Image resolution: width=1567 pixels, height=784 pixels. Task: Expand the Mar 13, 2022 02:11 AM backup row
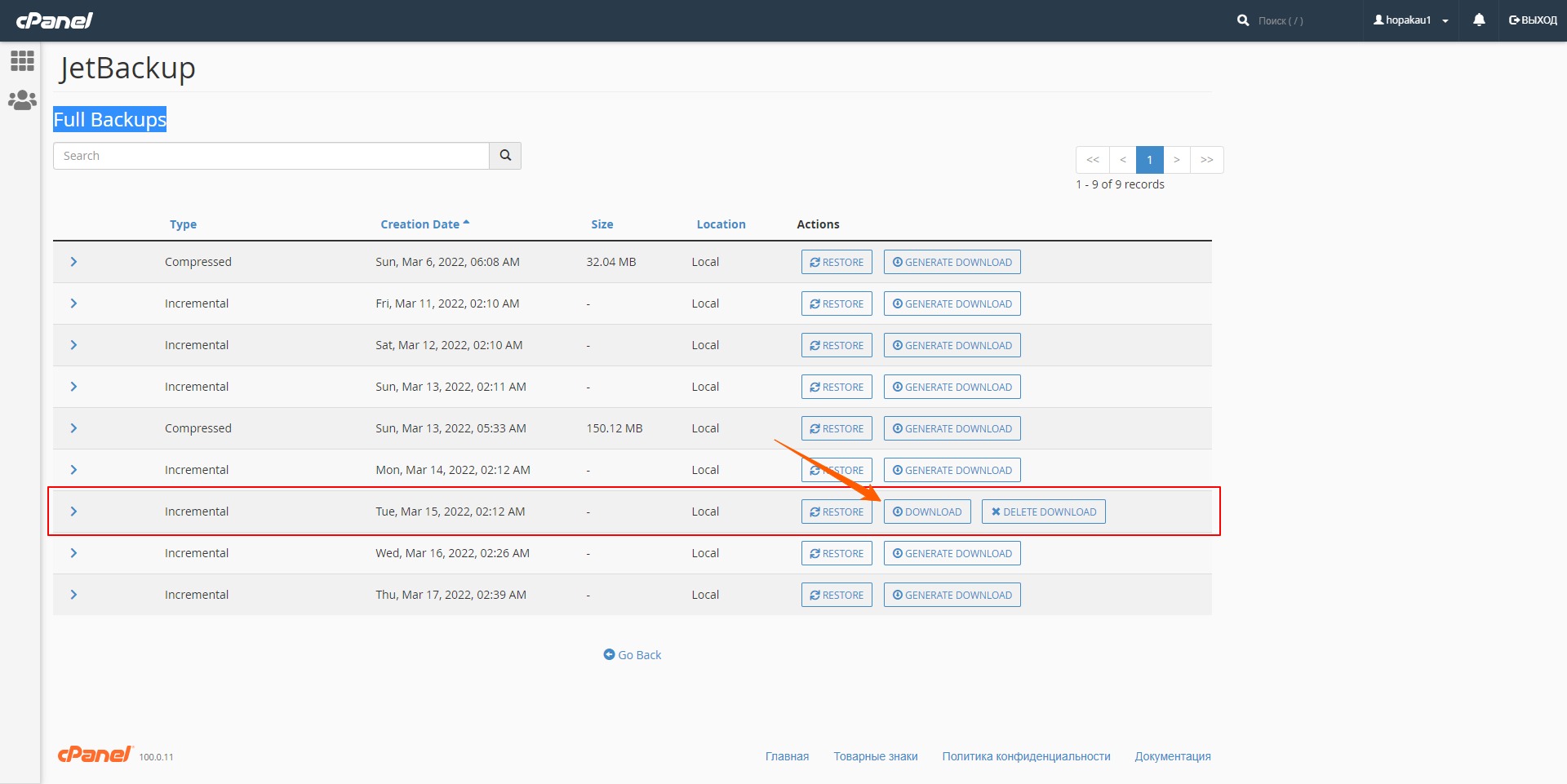coord(73,387)
